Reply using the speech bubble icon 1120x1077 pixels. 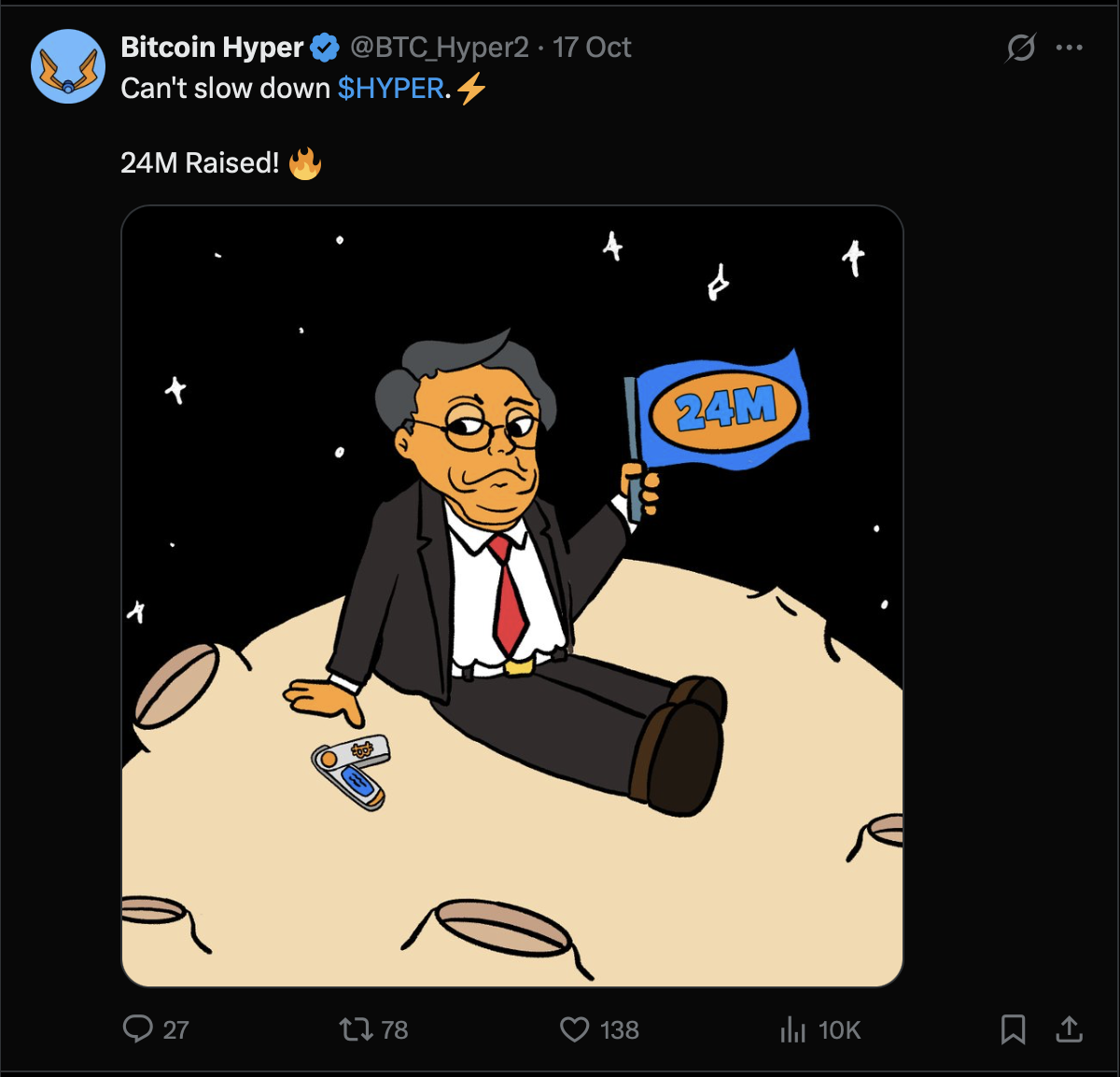point(138,1028)
